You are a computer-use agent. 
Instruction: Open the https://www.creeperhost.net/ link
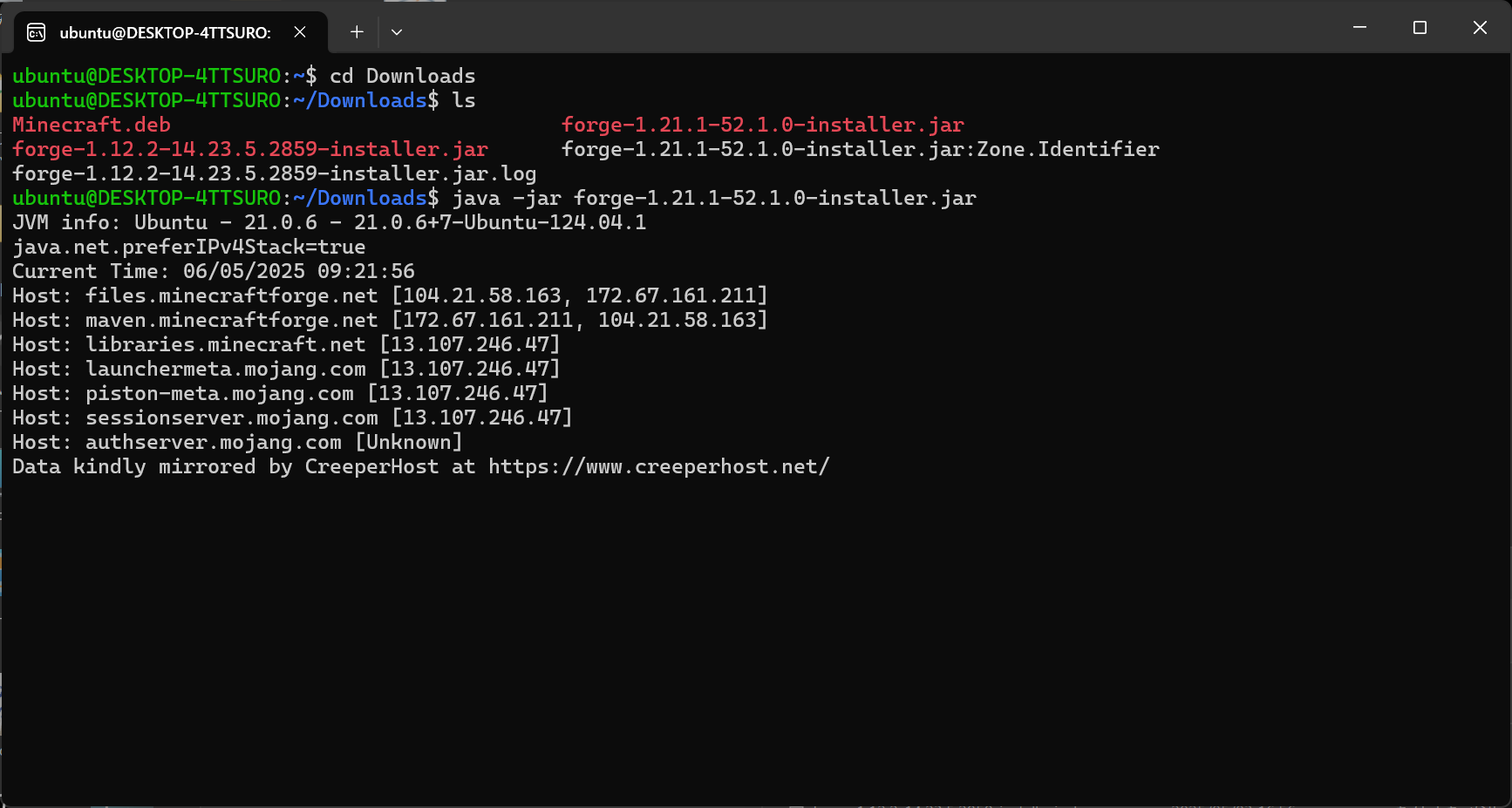click(658, 466)
